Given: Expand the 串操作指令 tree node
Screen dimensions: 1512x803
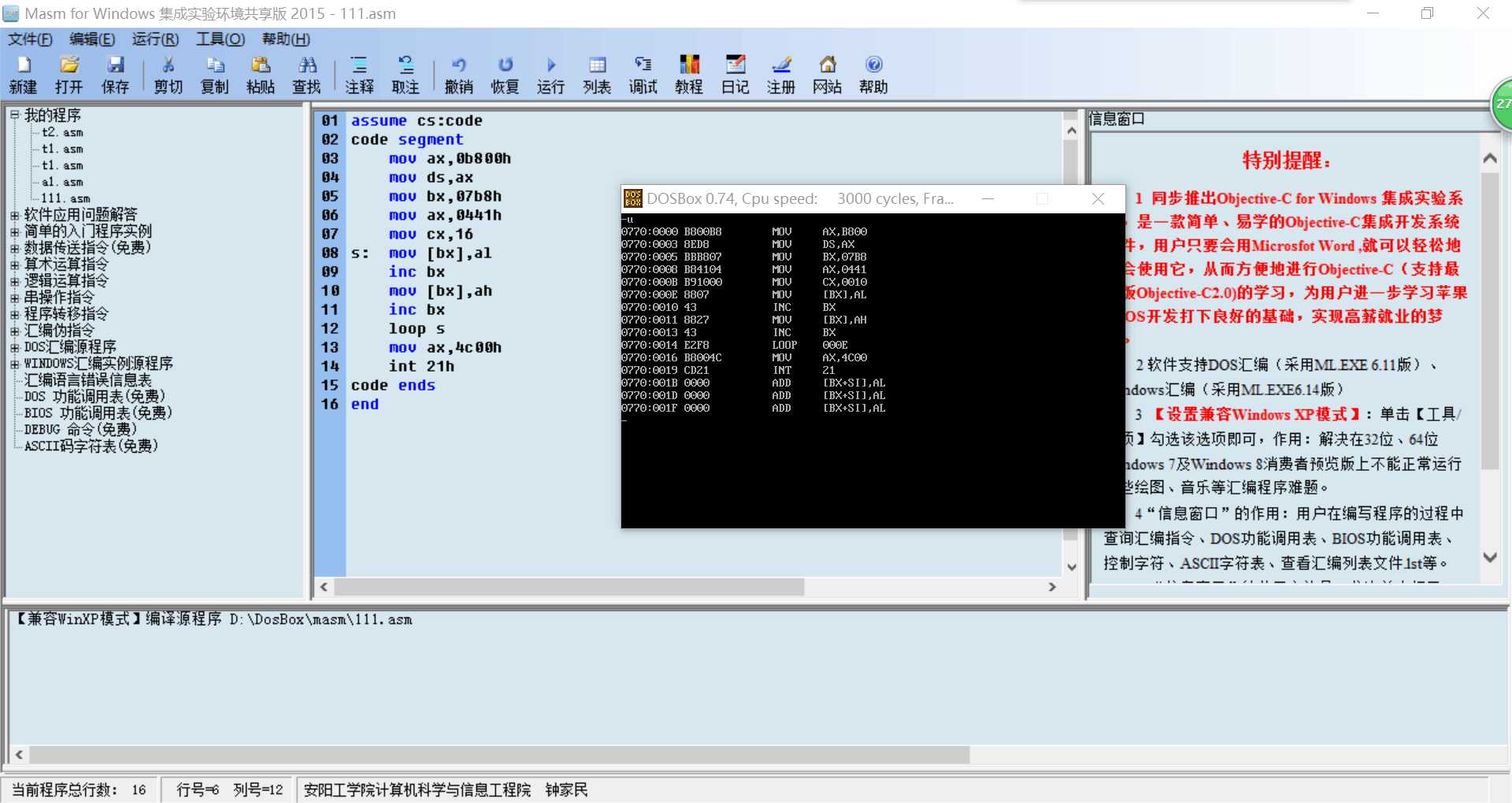Looking at the screenshot, I should coord(14,298).
